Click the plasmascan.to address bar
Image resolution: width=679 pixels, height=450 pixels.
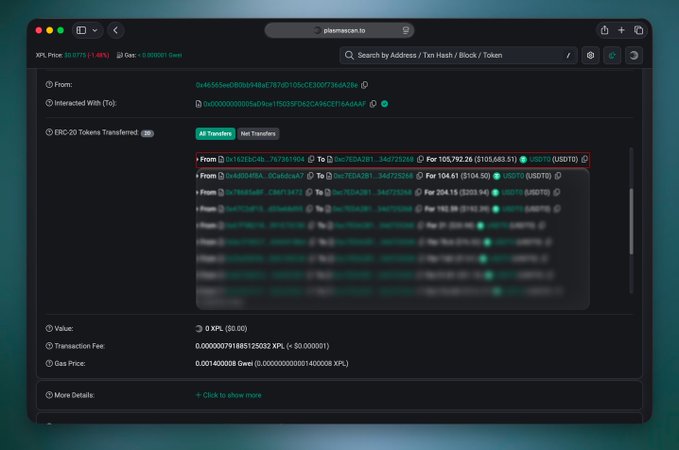(x=339, y=30)
